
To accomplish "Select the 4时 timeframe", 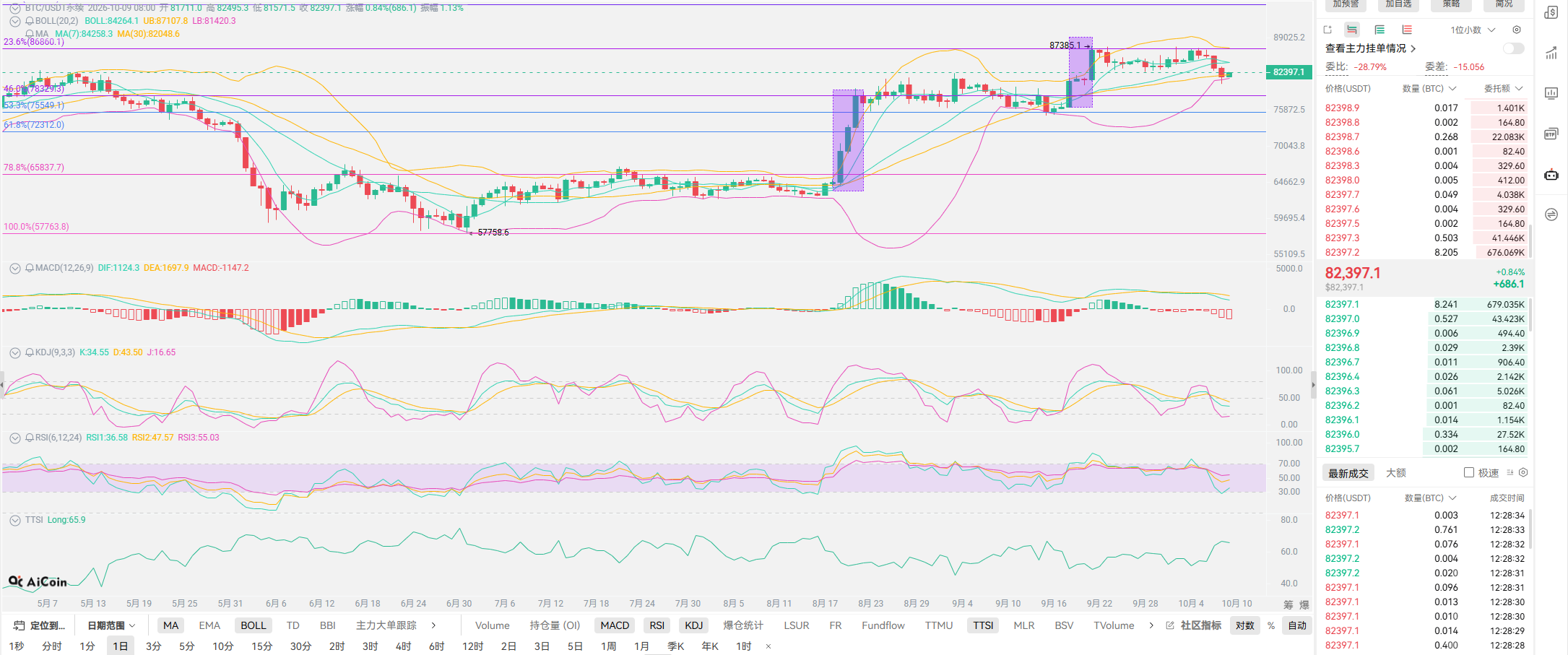I will [x=403, y=646].
